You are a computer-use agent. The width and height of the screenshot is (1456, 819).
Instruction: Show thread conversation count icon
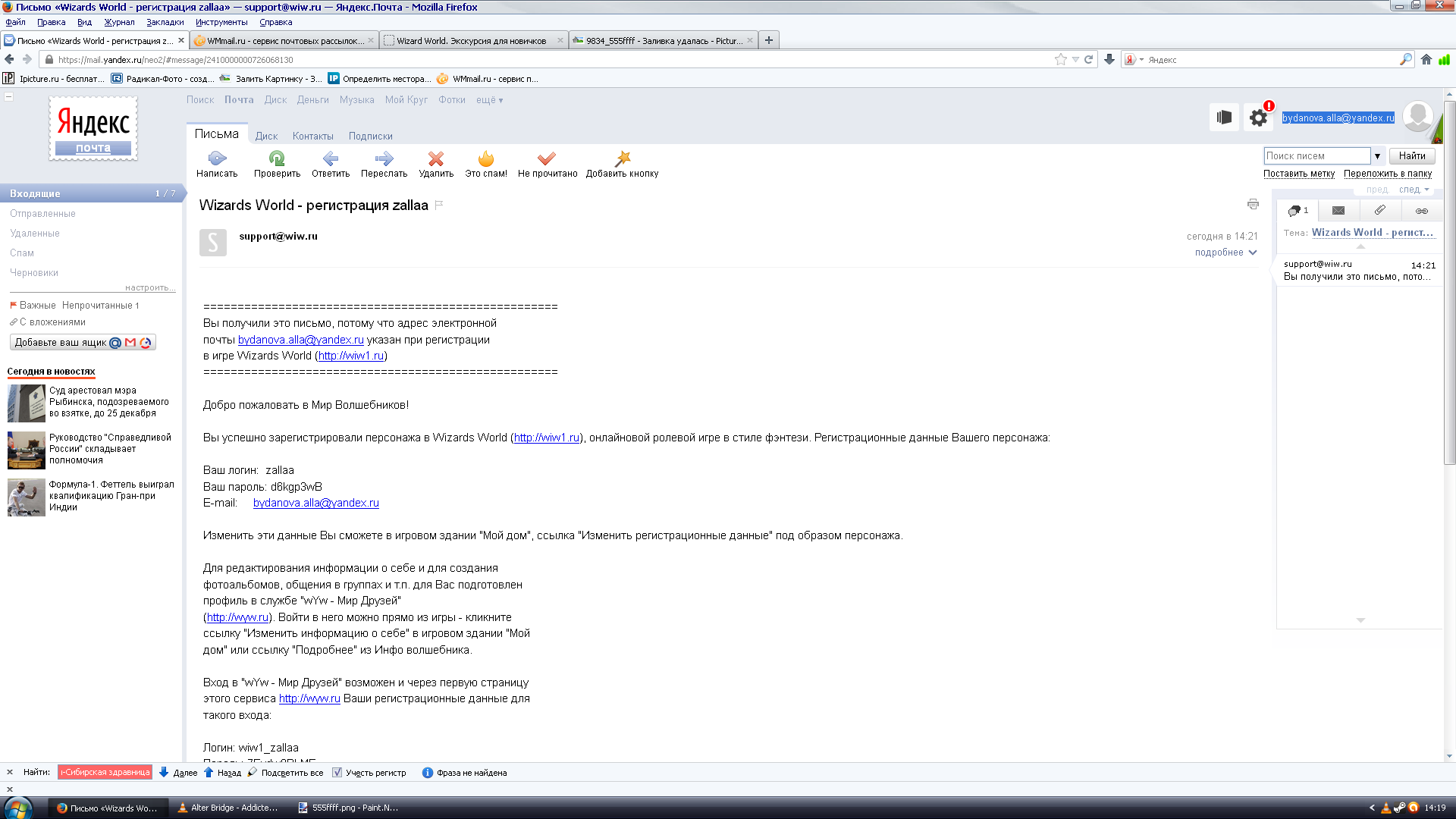(1298, 211)
